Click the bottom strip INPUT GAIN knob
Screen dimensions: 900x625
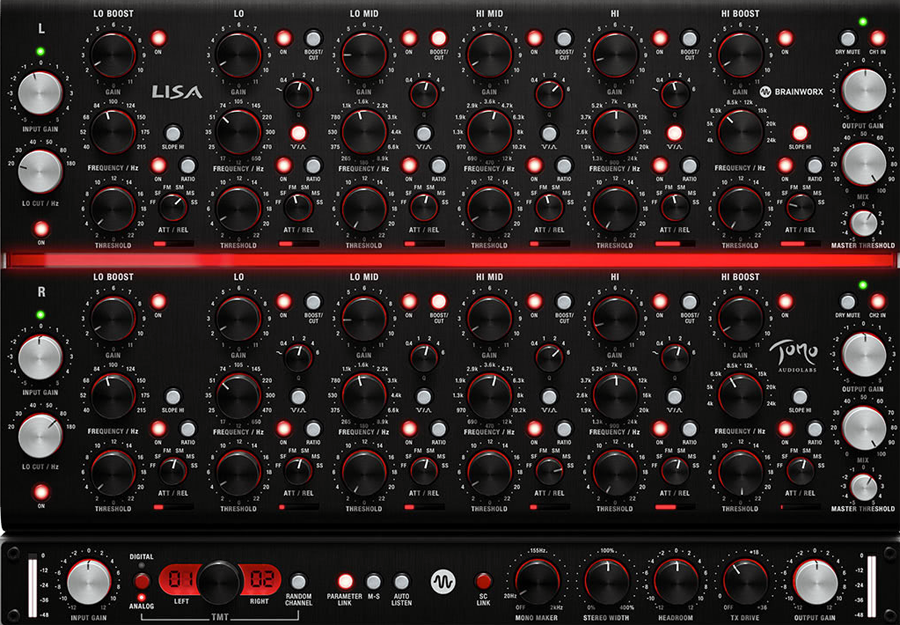89,581
